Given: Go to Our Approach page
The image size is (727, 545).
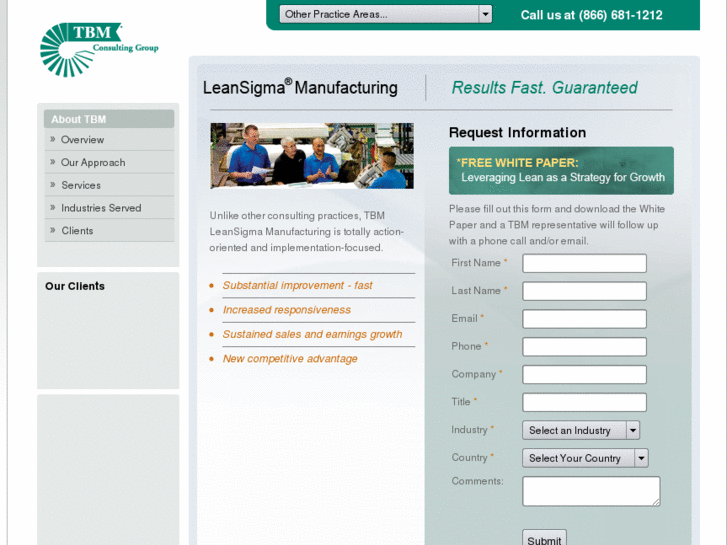Looking at the screenshot, I should [x=93, y=162].
